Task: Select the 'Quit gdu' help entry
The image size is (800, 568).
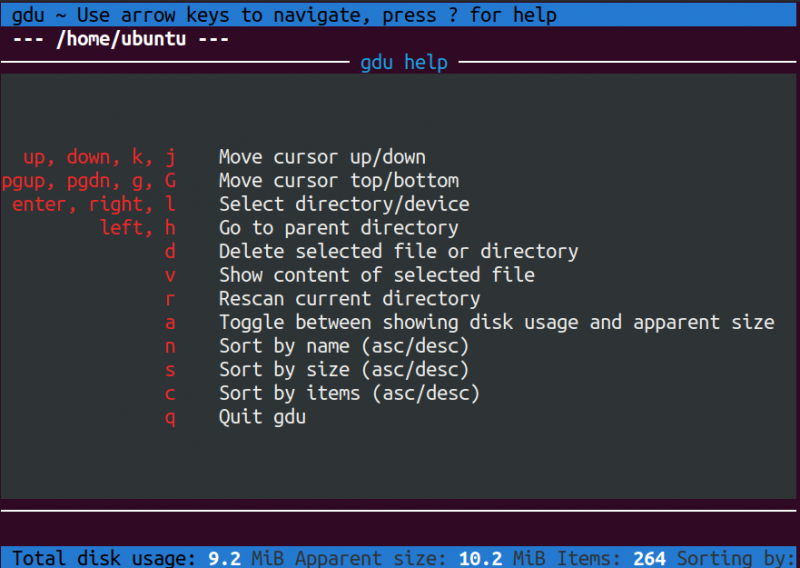Action: point(262,417)
